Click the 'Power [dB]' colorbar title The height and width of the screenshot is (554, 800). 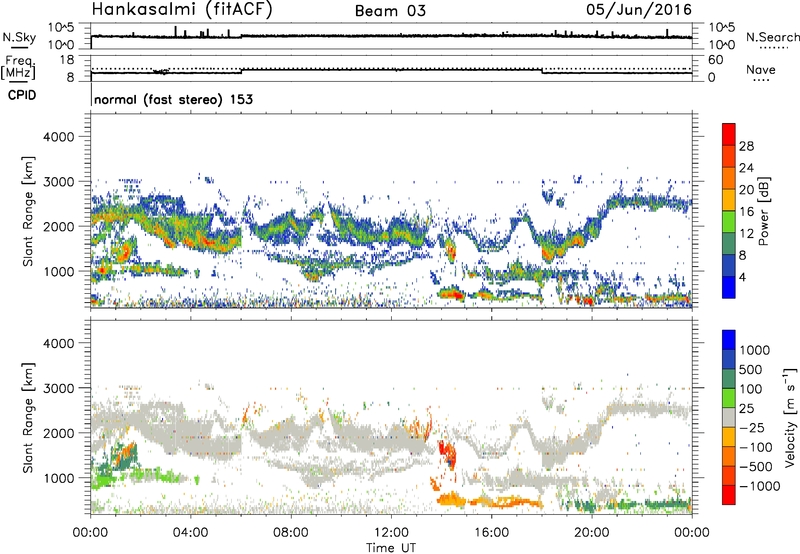pyautogui.click(x=763, y=211)
